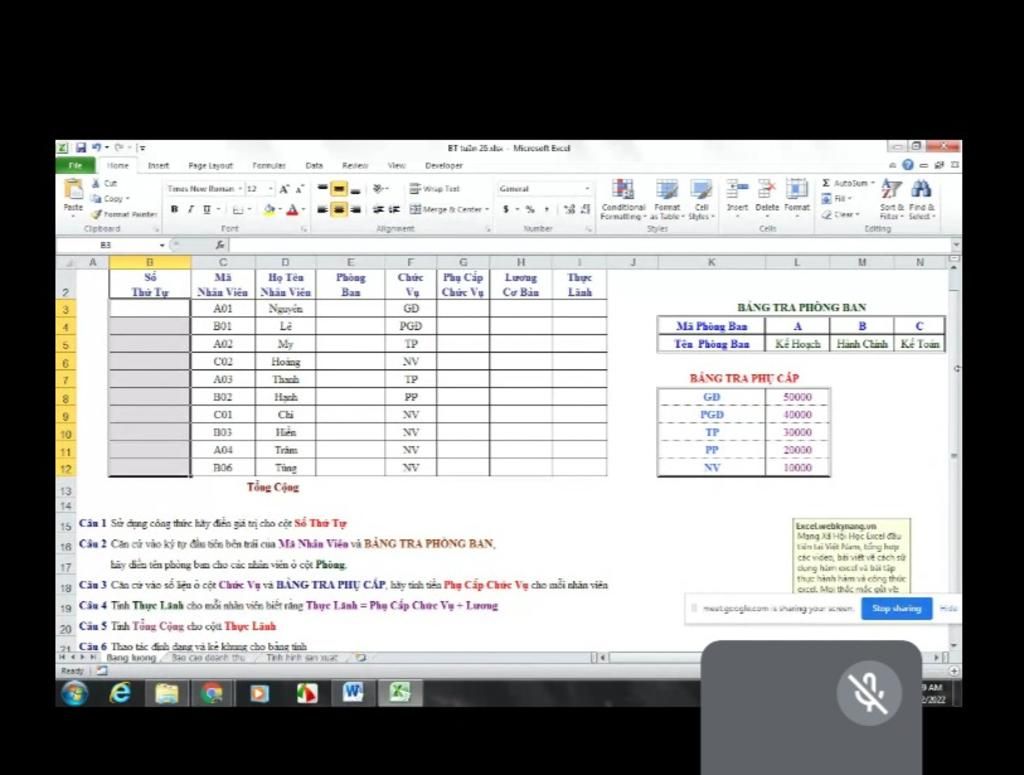Viewport: 1024px width, 775px height.
Task: Toggle Bold formatting
Action: pyautogui.click(x=174, y=210)
